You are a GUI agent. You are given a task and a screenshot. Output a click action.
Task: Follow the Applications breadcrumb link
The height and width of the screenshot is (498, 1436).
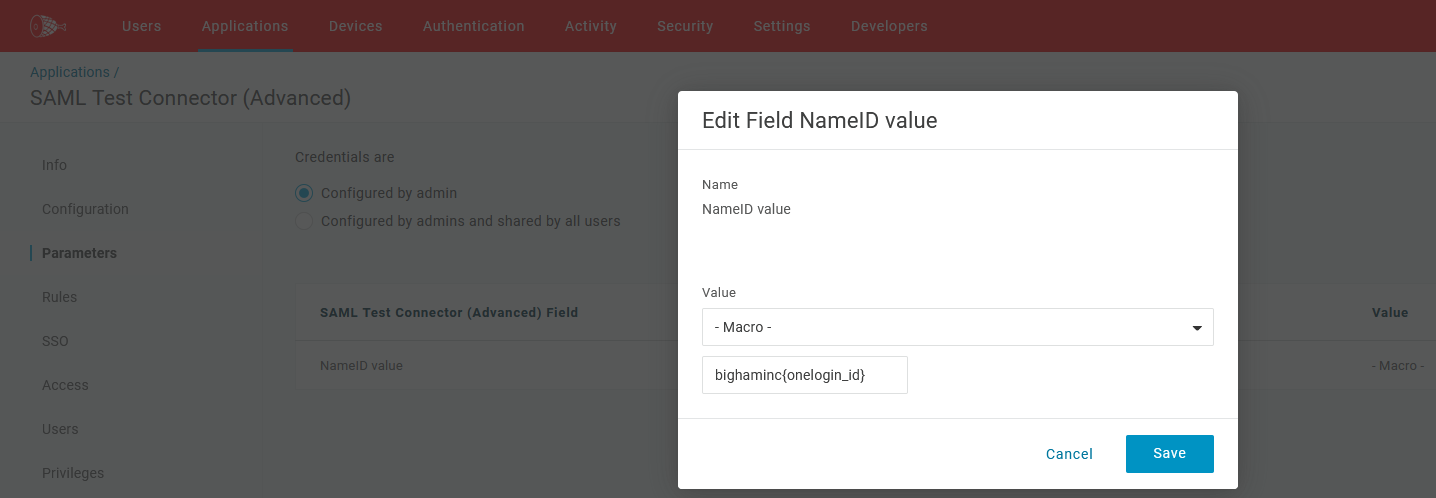point(70,72)
